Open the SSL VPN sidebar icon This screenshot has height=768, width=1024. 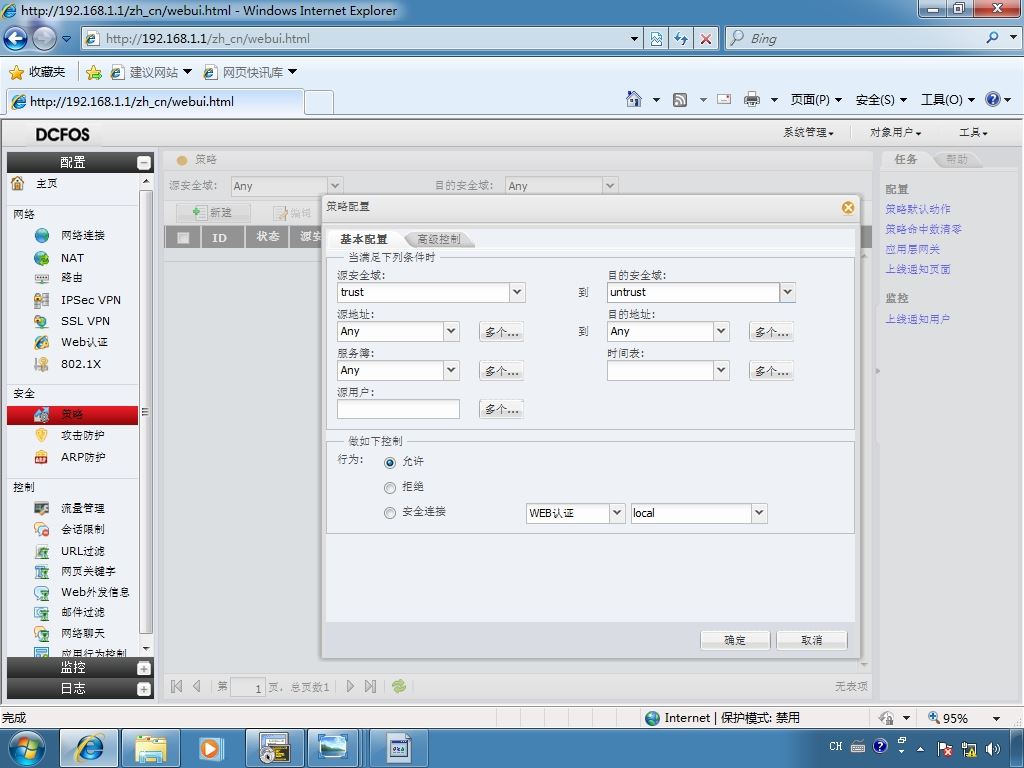point(42,321)
